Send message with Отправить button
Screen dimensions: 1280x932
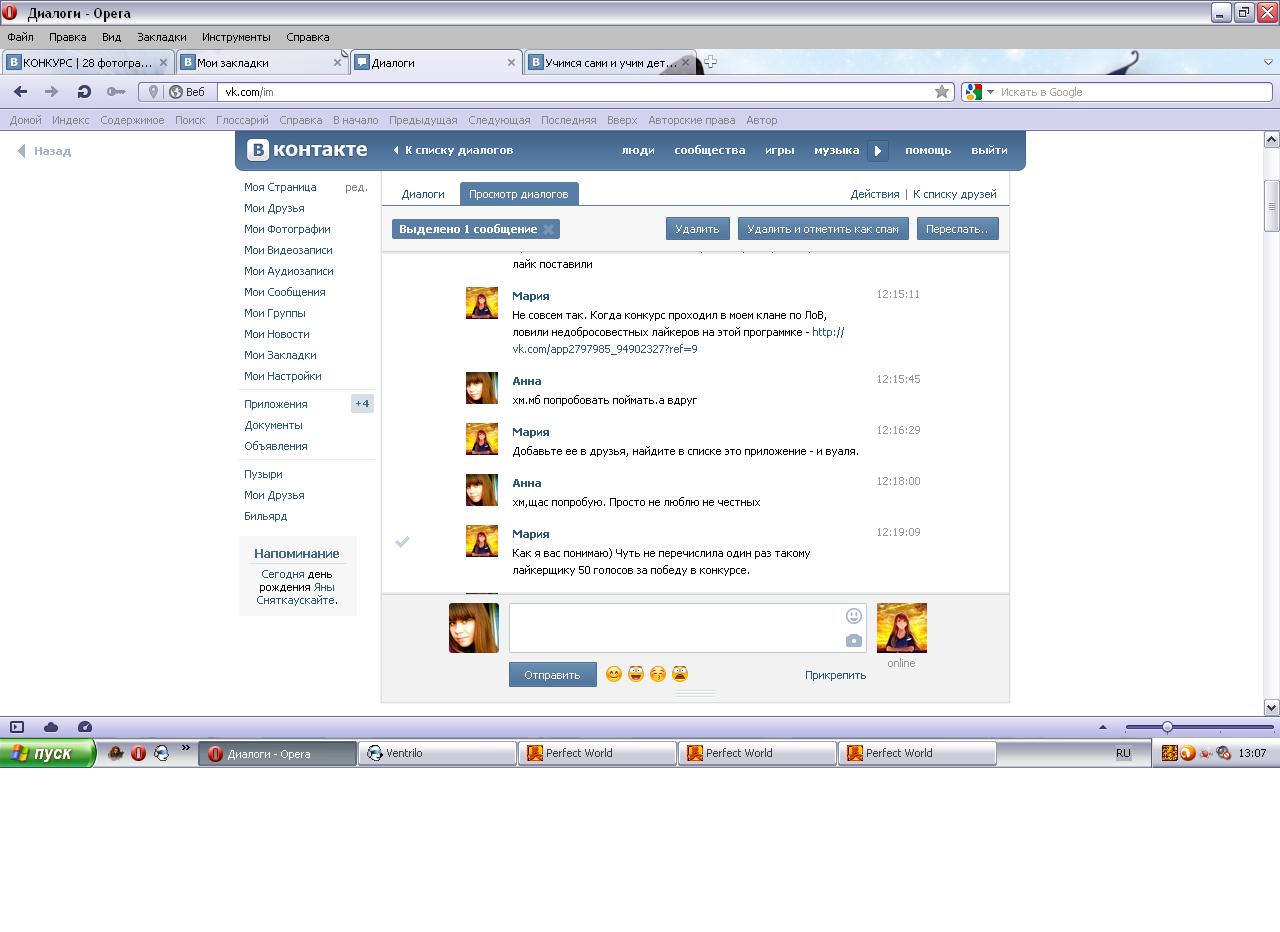tap(552, 675)
